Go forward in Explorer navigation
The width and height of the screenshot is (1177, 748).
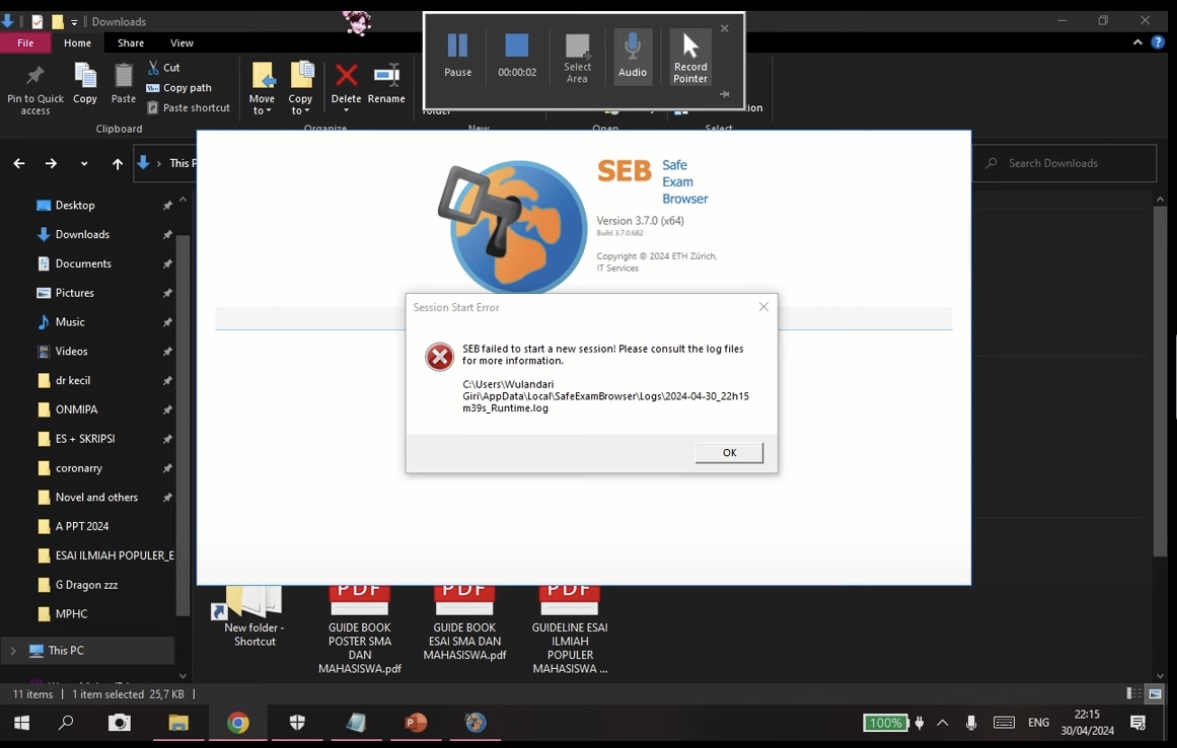51,163
